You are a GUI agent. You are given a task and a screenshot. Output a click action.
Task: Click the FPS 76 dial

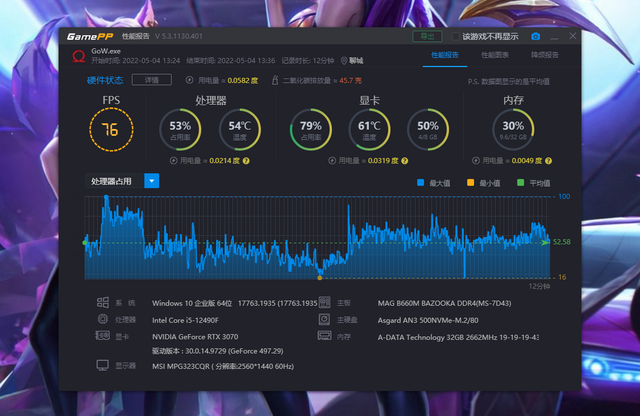coord(111,130)
